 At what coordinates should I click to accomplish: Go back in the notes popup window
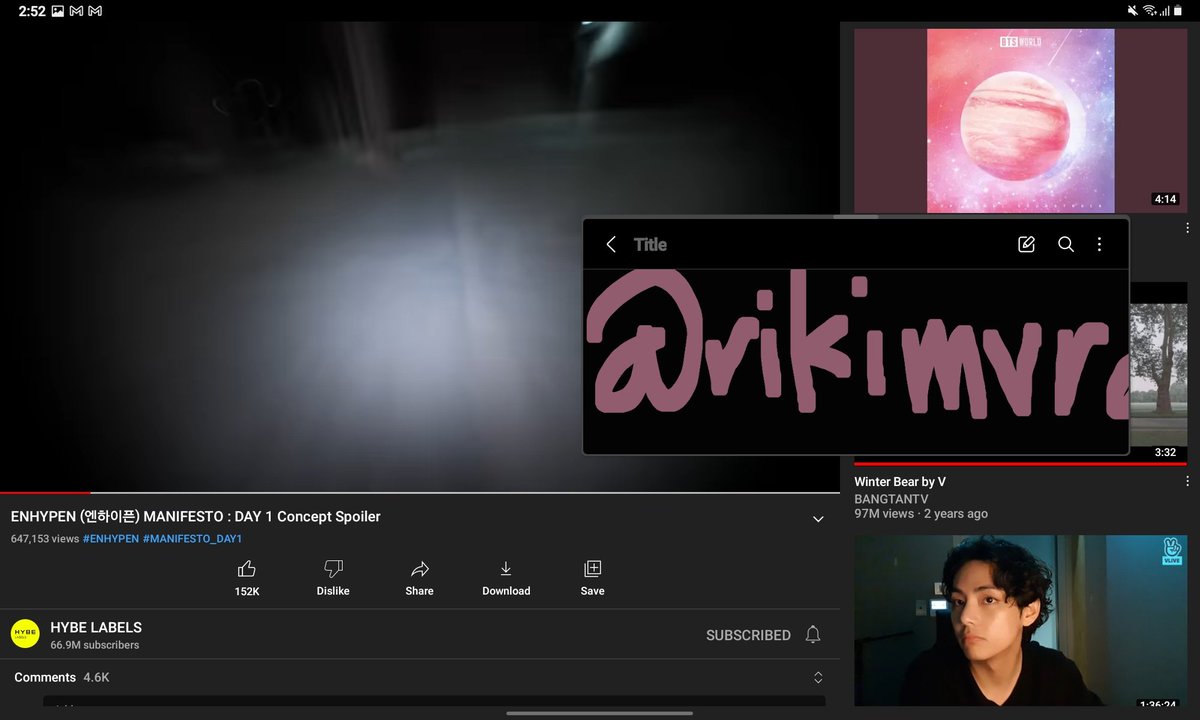click(x=611, y=244)
